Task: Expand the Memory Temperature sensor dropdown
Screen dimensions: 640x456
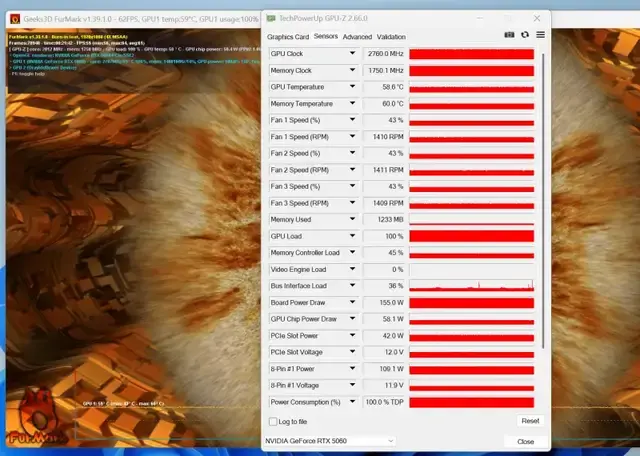Action: [x=352, y=103]
